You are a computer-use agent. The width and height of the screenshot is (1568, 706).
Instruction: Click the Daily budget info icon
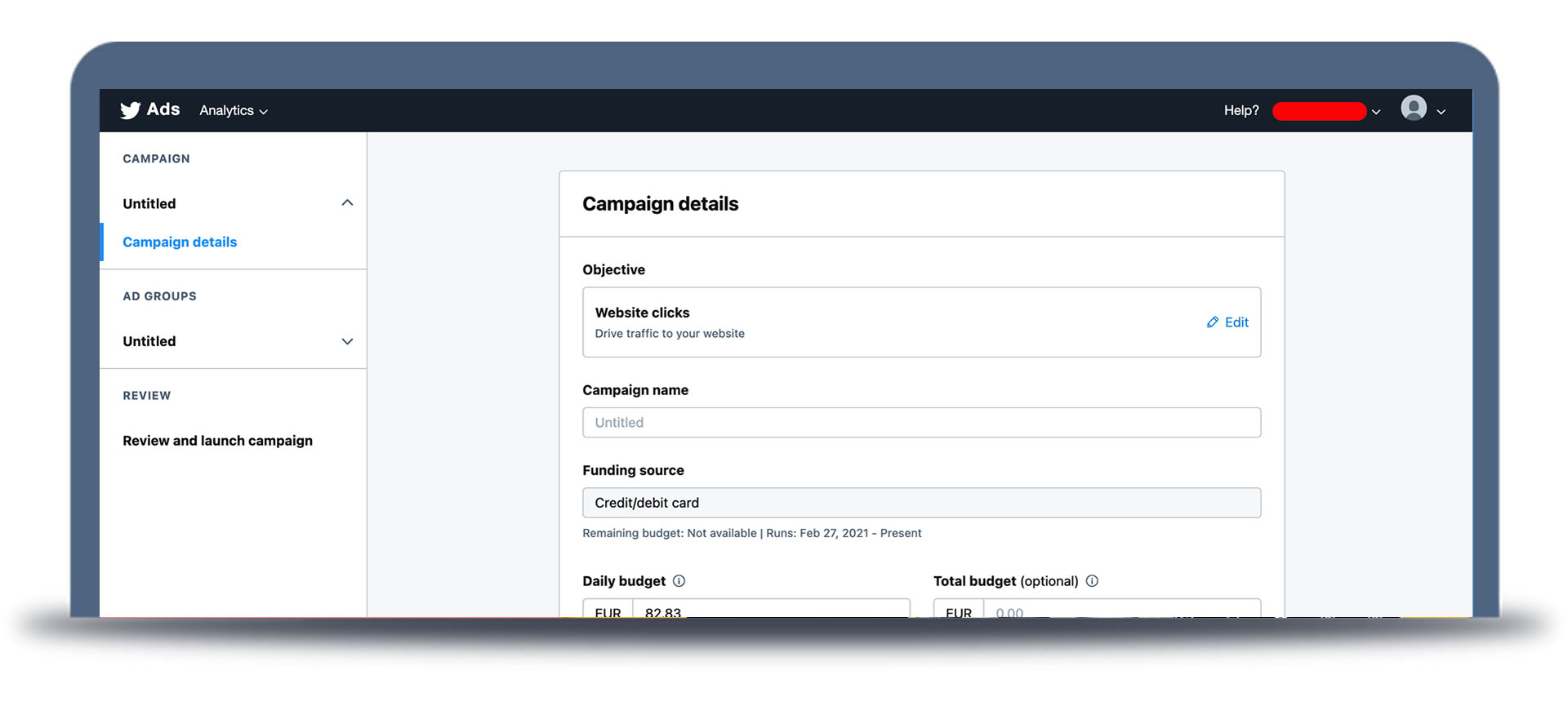point(679,581)
